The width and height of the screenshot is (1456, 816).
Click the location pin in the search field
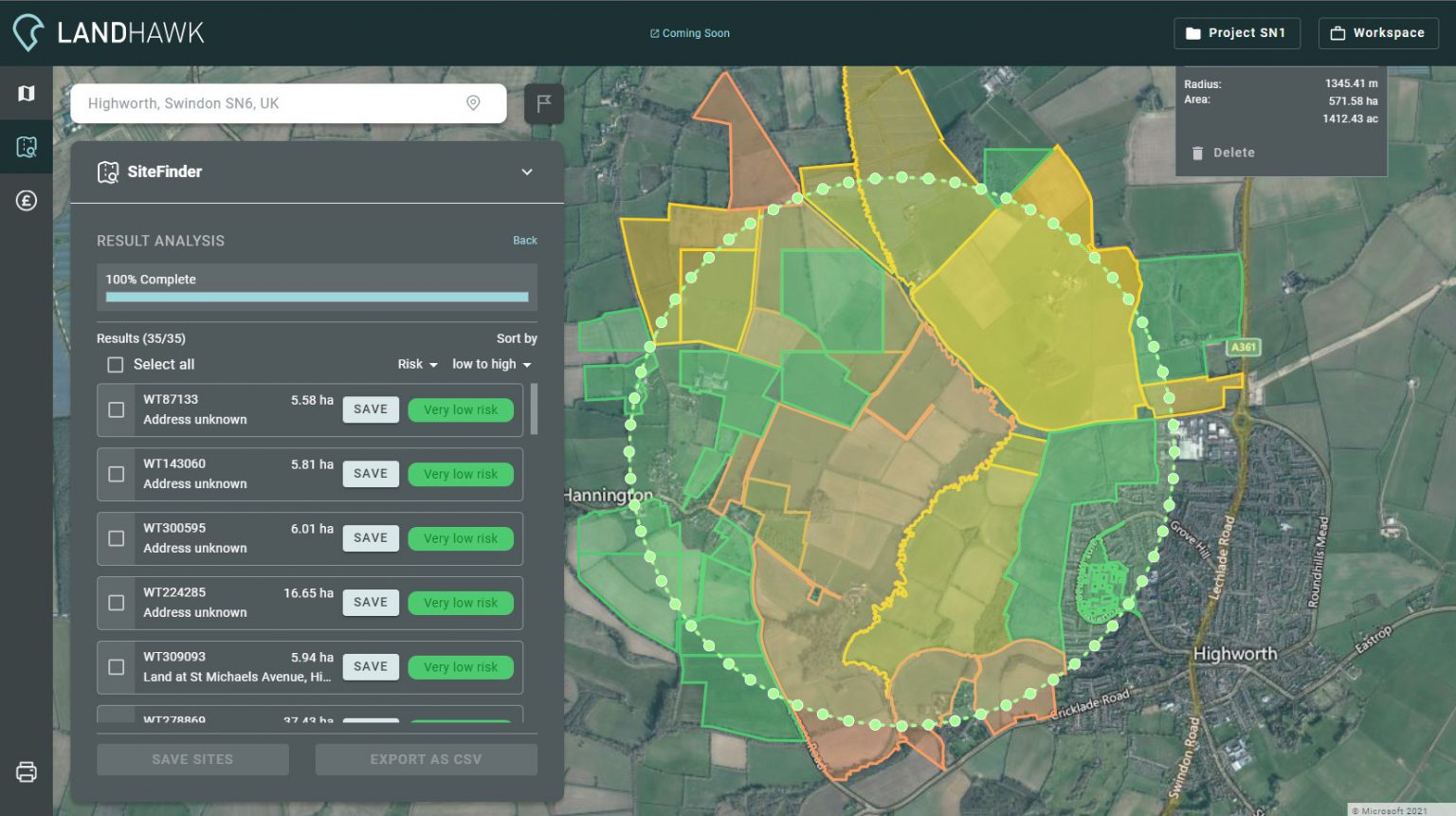point(473,103)
